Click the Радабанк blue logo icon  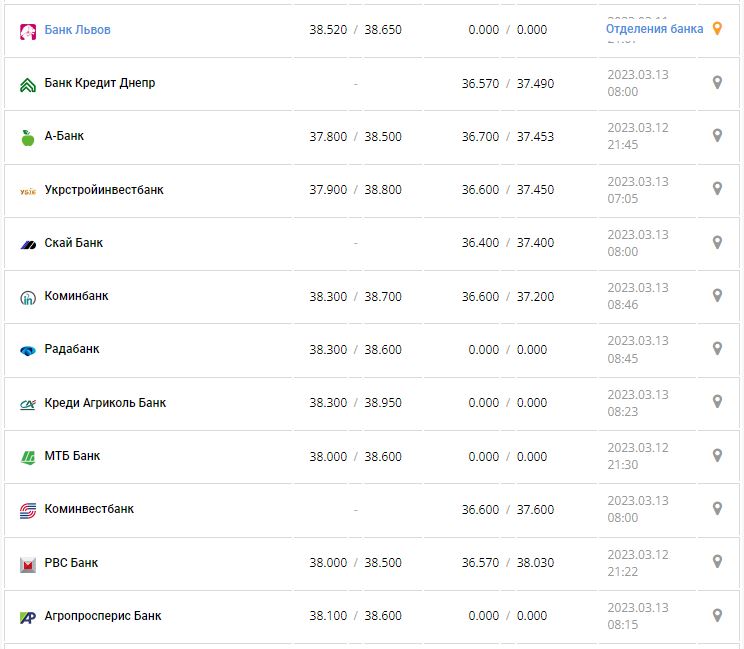(28, 350)
